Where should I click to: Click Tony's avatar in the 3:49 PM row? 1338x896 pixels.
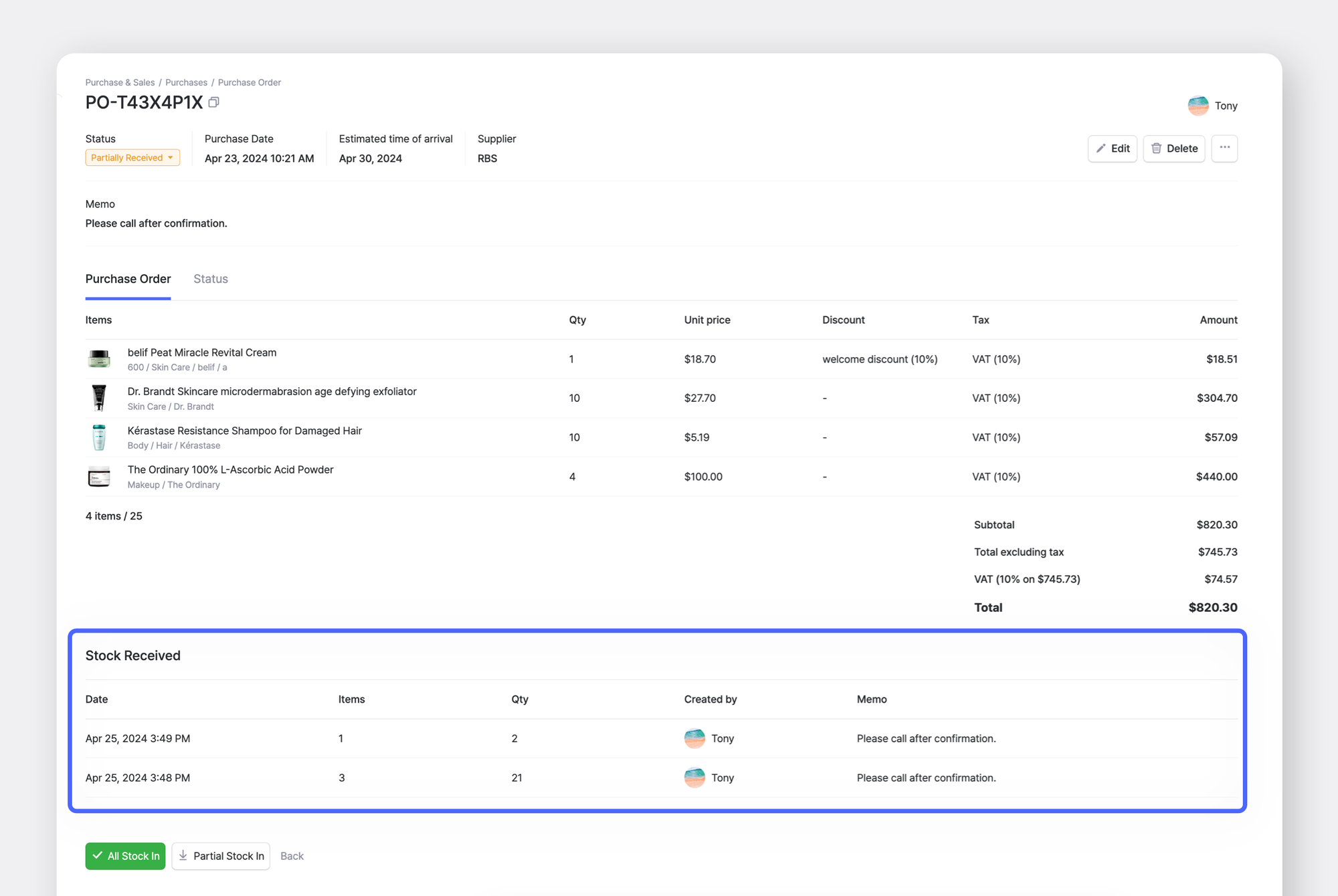694,738
